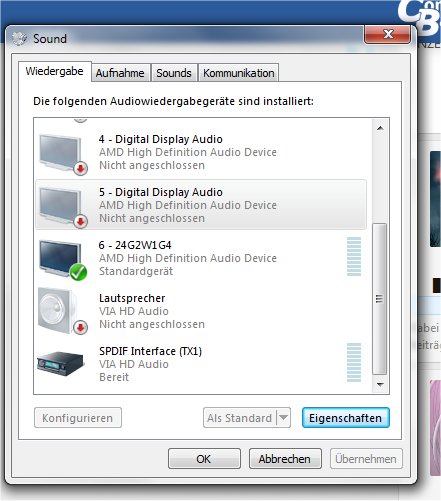
Task: Click the device list scroll-up arrow
Action: tap(380, 128)
